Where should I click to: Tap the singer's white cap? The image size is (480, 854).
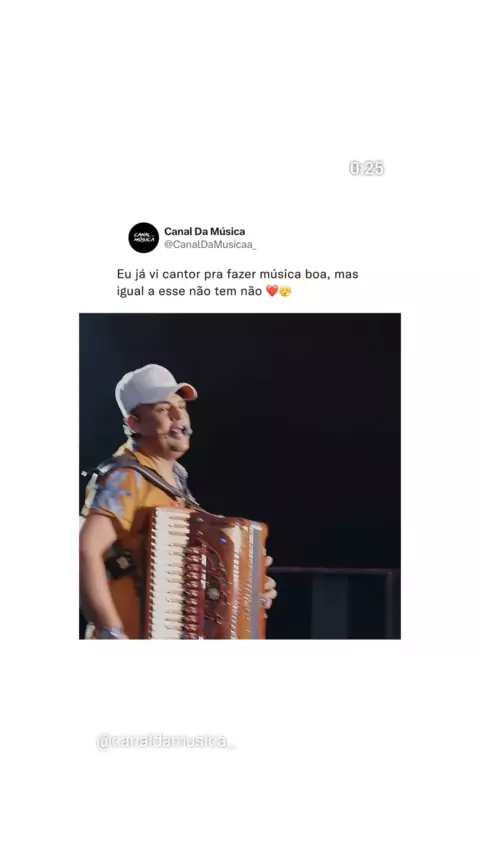coord(153,388)
